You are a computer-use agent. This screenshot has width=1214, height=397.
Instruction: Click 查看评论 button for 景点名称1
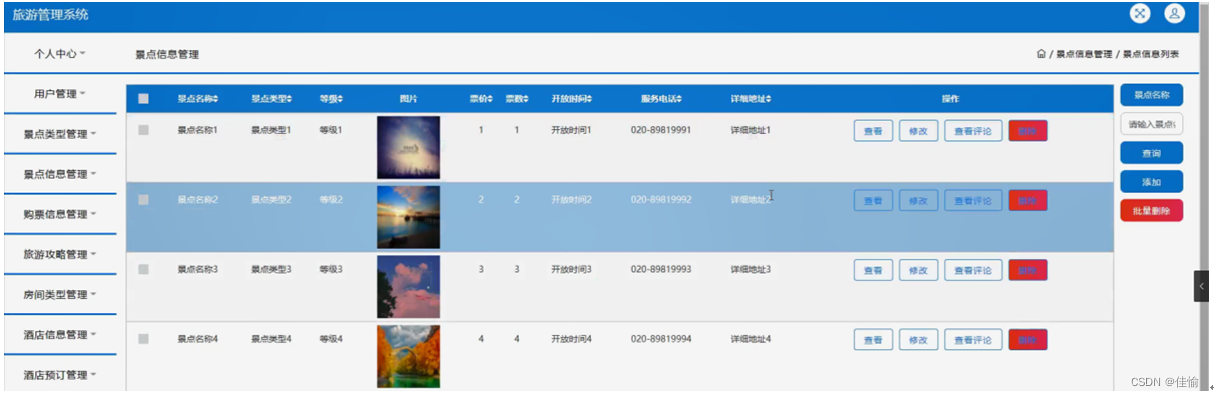[x=973, y=131]
